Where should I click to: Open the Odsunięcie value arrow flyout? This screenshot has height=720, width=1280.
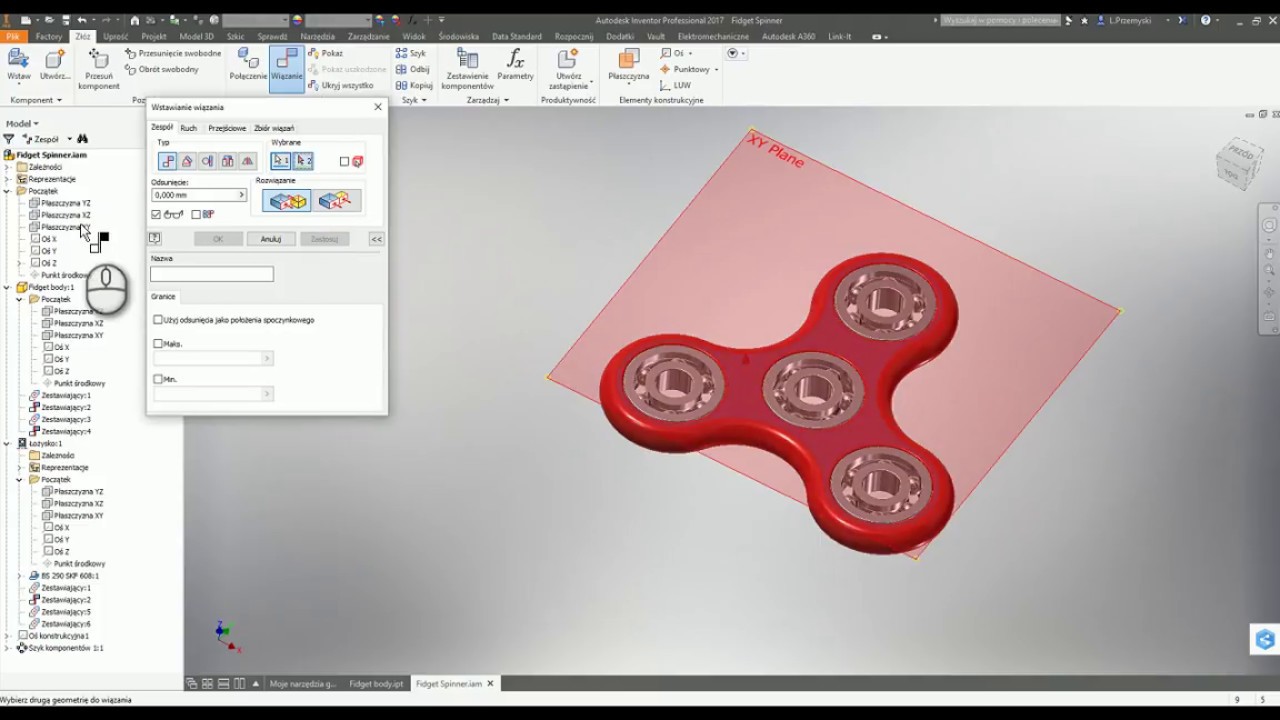click(x=241, y=195)
